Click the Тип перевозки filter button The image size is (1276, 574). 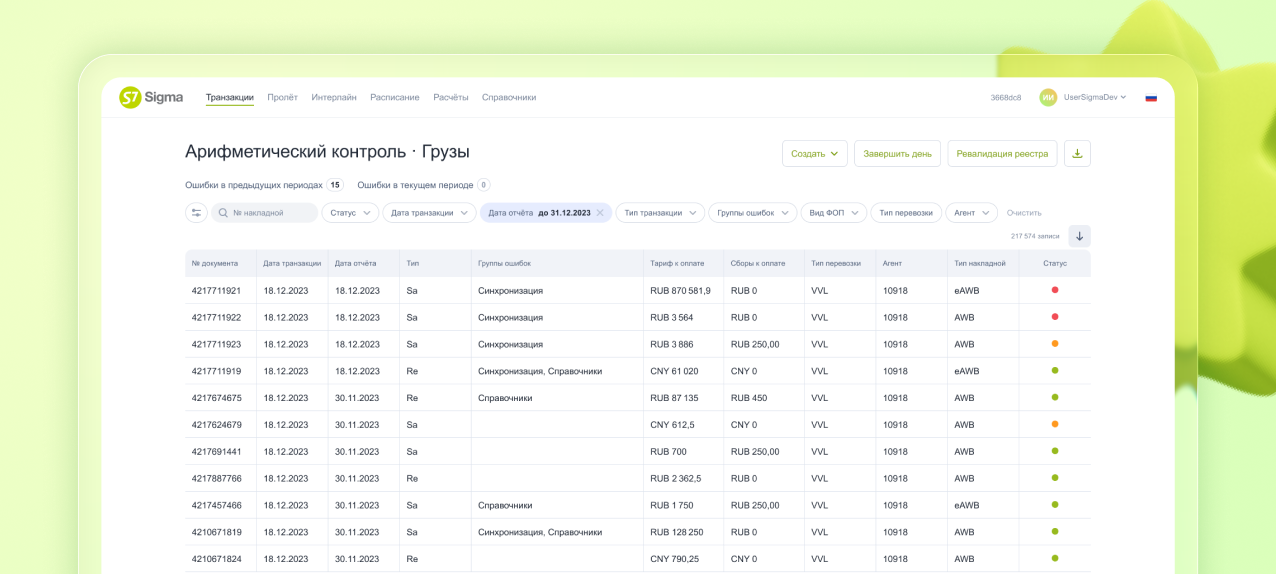tap(906, 213)
